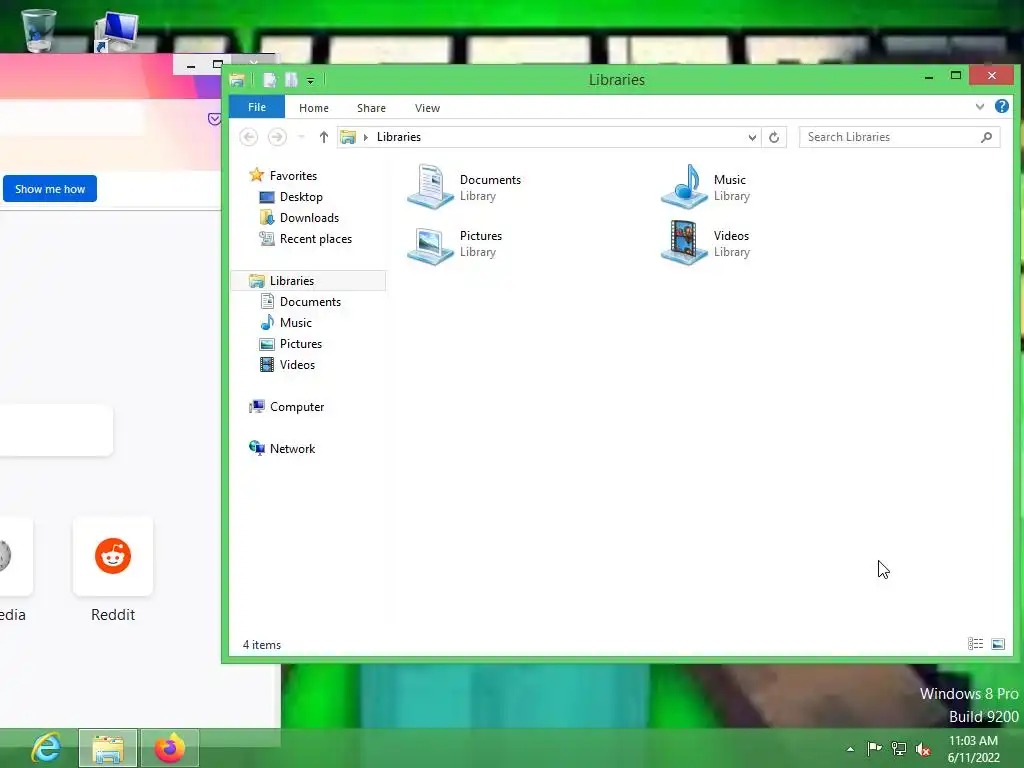The width and height of the screenshot is (1024, 768).
Task: Open the Documents library icon
Action: click(430, 187)
